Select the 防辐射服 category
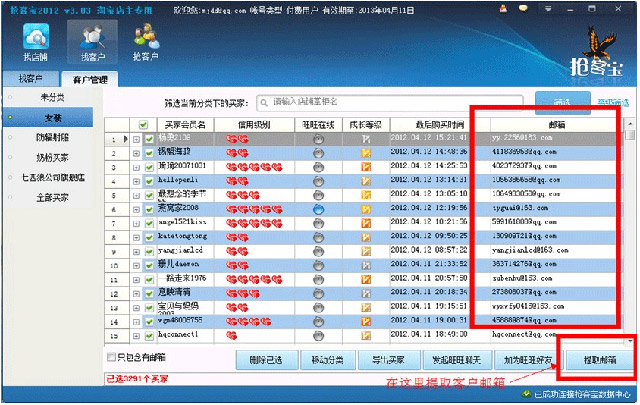 [x=52, y=138]
